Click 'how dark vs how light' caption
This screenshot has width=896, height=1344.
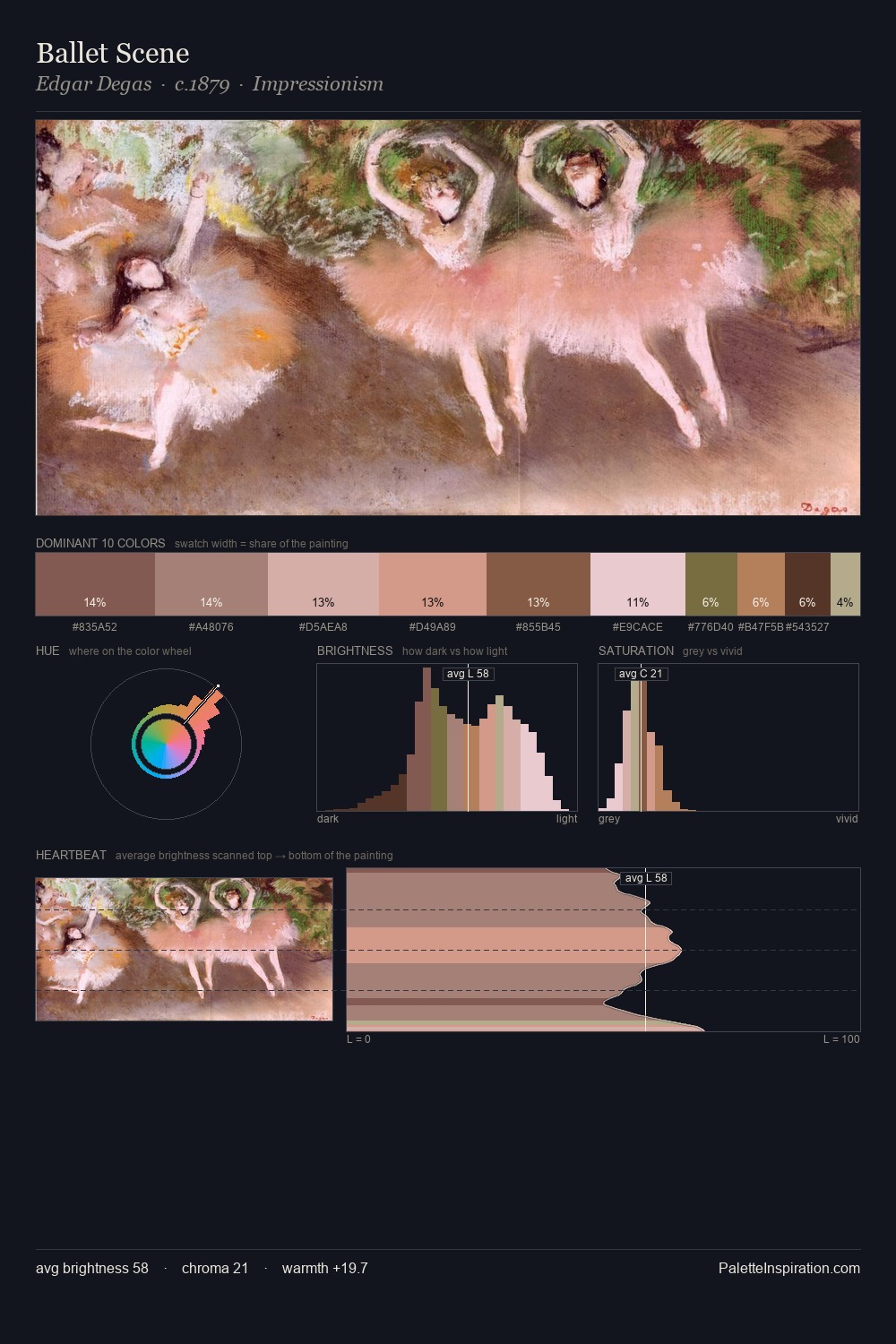tap(455, 651)
